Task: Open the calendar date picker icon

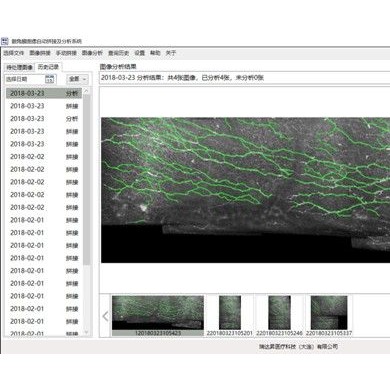Action: point(49,79)
